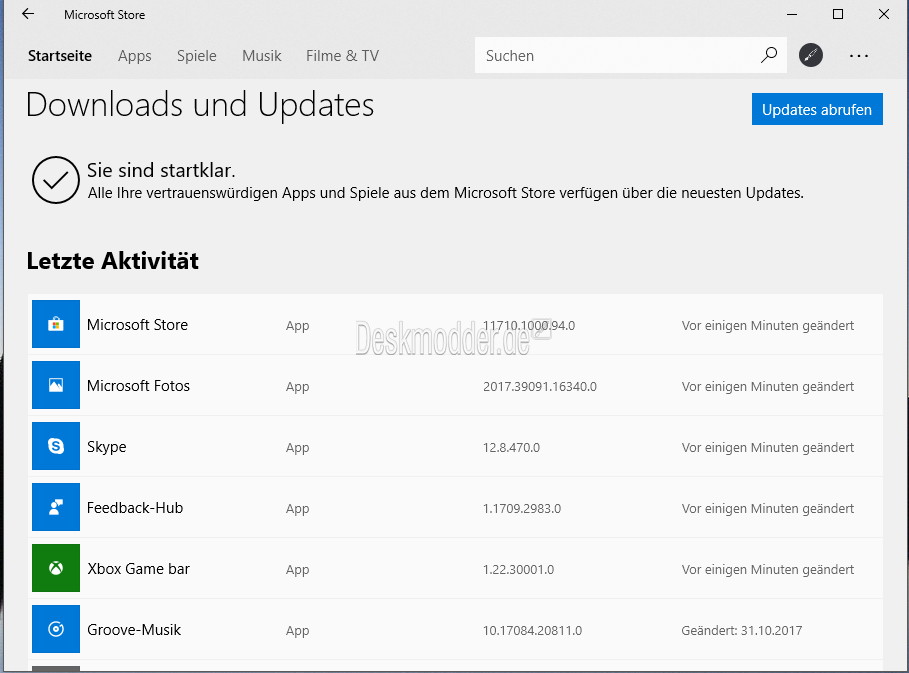The height and width of the screenshot is (673, 909).
Task: Switch to the Startseite tab
Action: [x=60, y=56]
